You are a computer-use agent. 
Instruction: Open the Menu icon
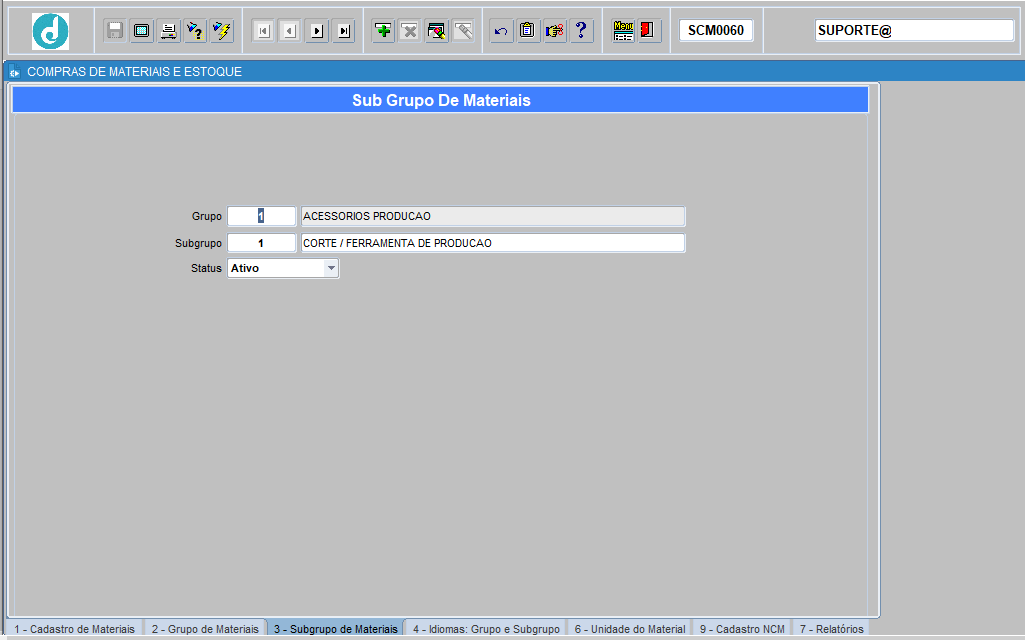click(624, 31)
